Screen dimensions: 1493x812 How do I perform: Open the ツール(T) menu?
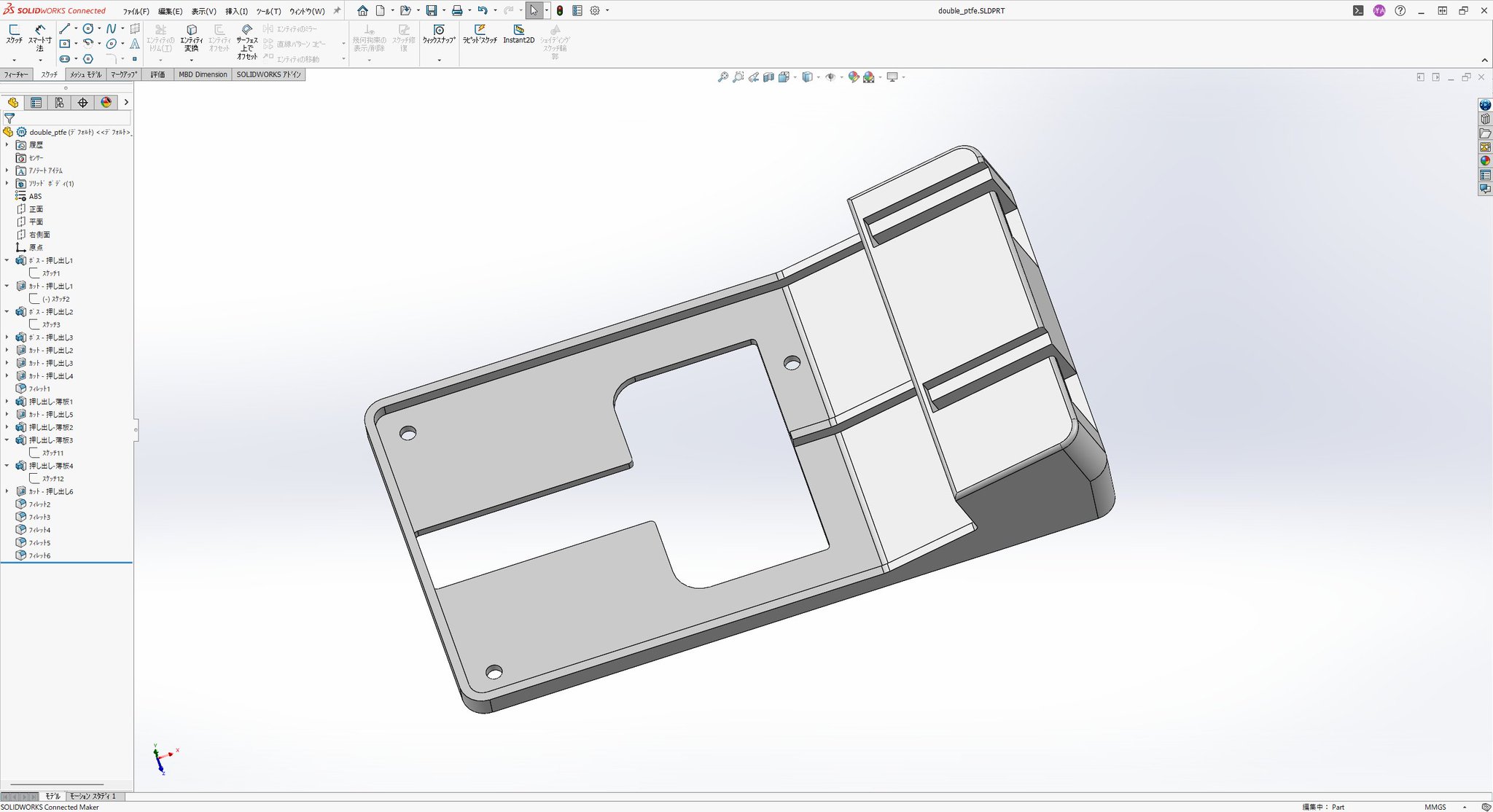[x=268, y=11]
